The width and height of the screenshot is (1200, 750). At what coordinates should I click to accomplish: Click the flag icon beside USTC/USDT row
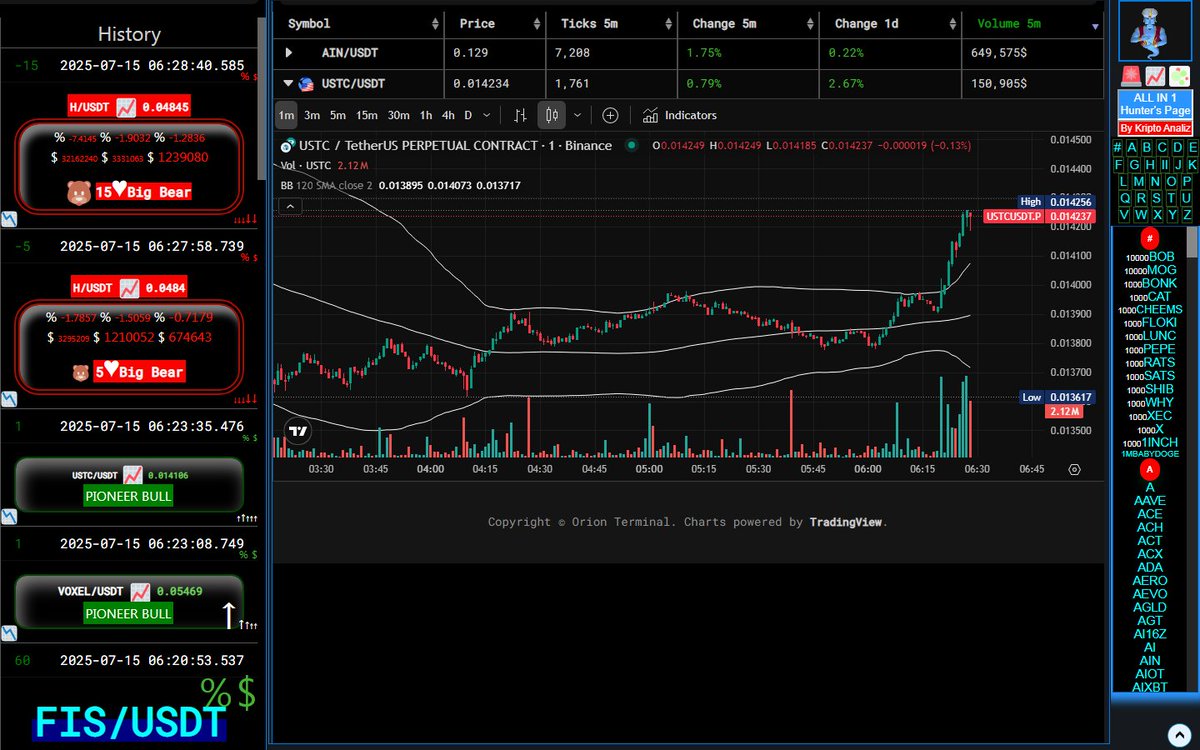pos(306,84)
